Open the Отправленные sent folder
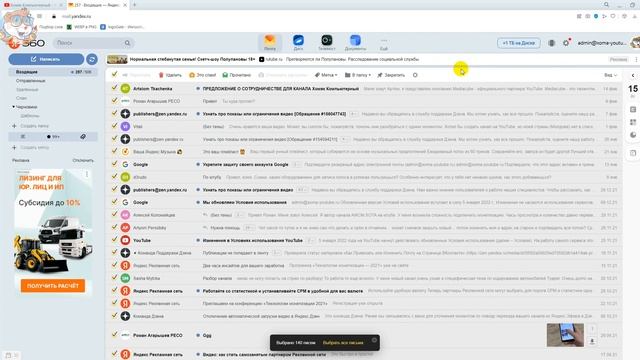This screenshot has height=360, width=640. click(x=31, y=81)
